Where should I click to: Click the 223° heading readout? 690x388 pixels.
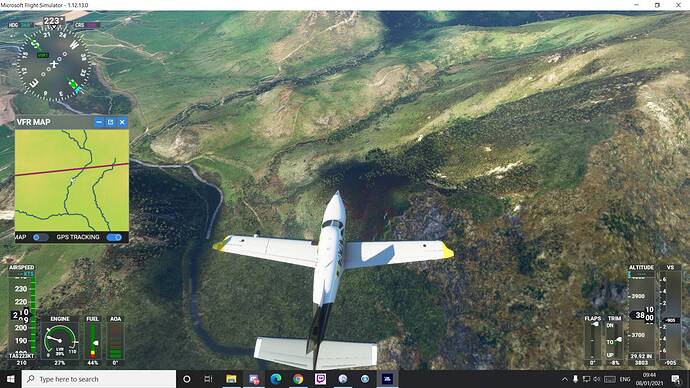tap(53, 21)
